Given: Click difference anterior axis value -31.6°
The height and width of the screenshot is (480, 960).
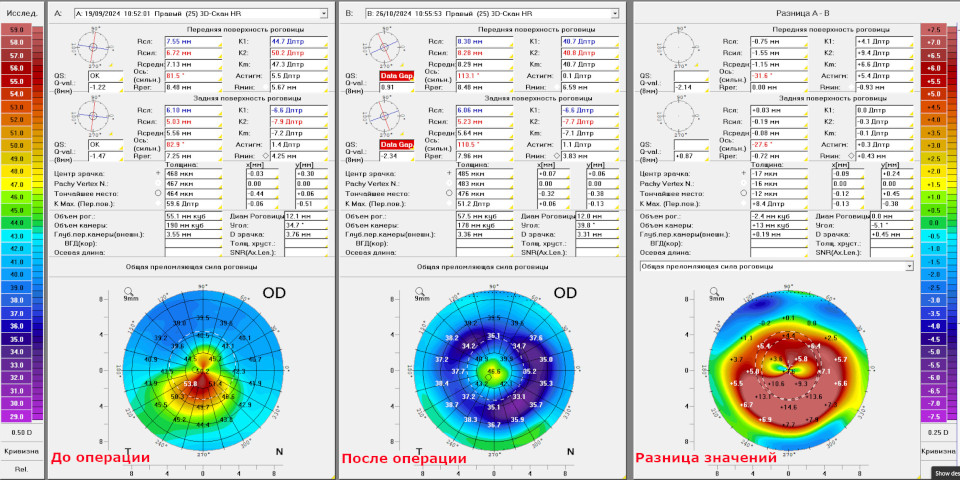Looking at the screenshot, I should coord(779,77).
